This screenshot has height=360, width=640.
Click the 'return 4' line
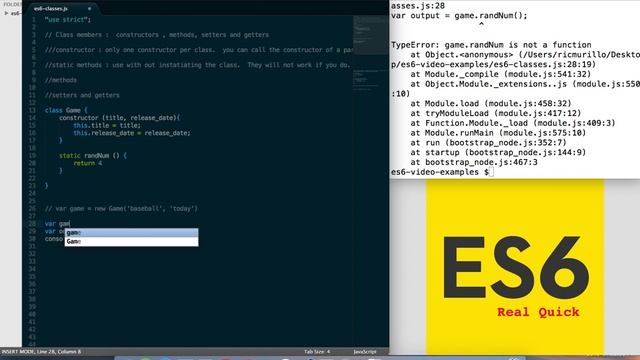click(x=88, y=163)
